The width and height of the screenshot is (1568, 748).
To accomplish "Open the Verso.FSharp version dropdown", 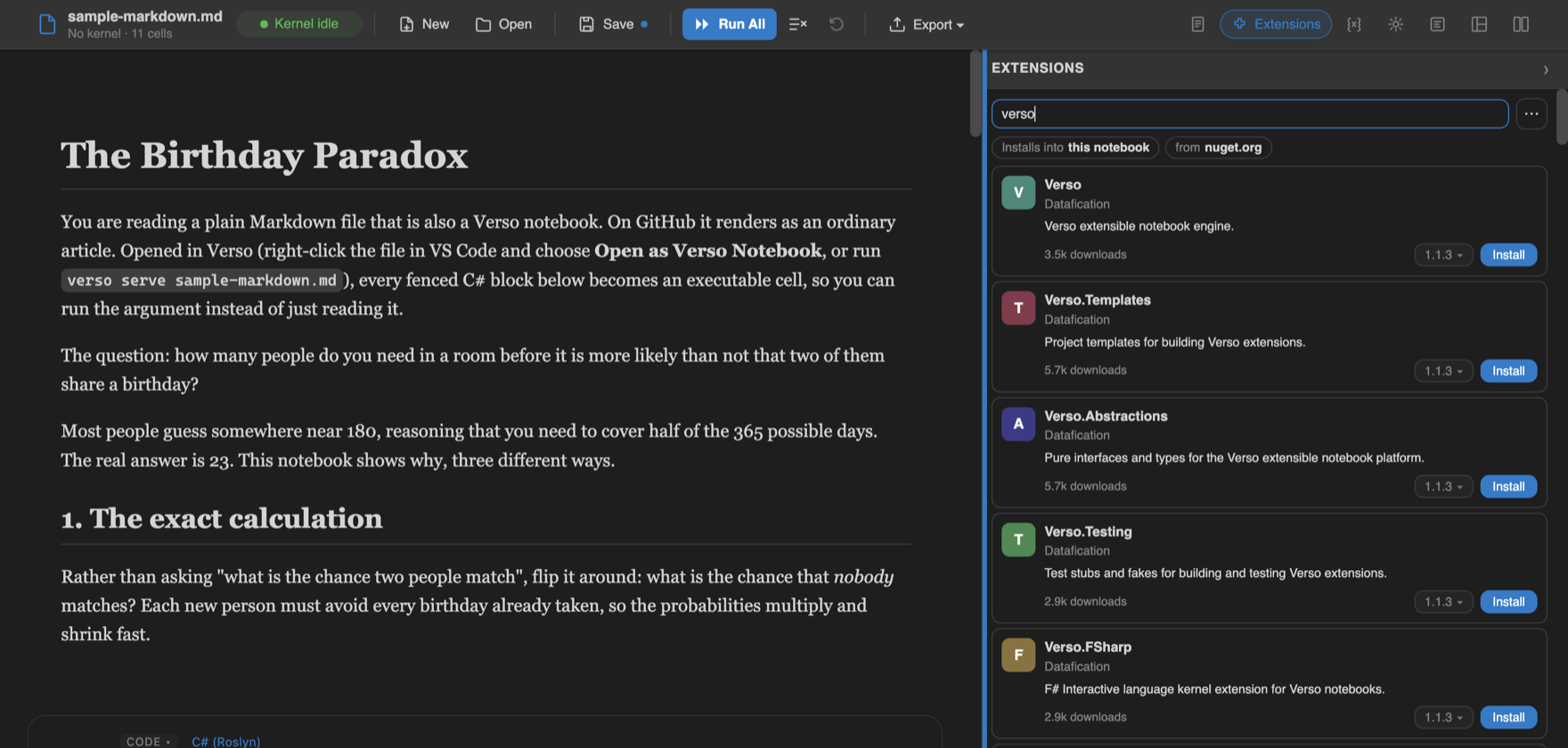I will click(x=1443, y=717).
